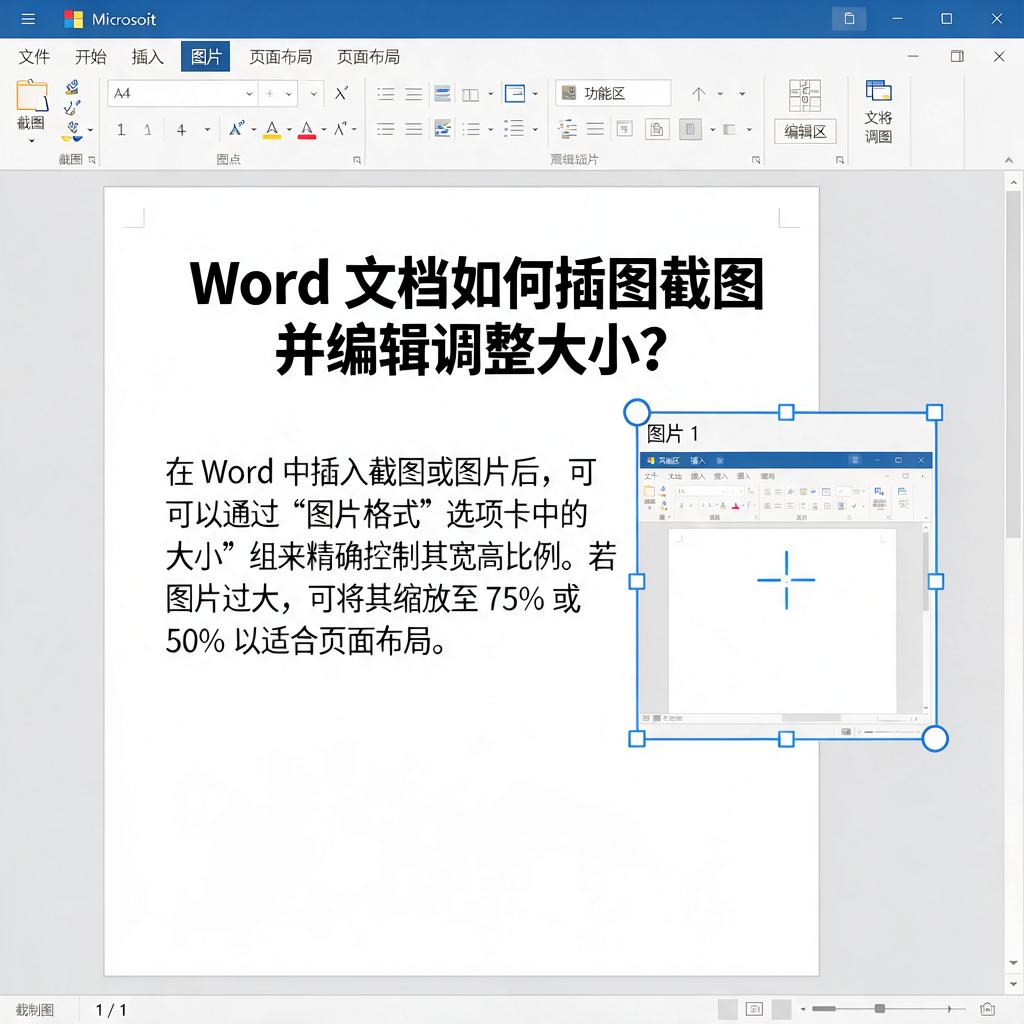
Task: Open the font size dropdown beside A4
Action: point(288,94)
